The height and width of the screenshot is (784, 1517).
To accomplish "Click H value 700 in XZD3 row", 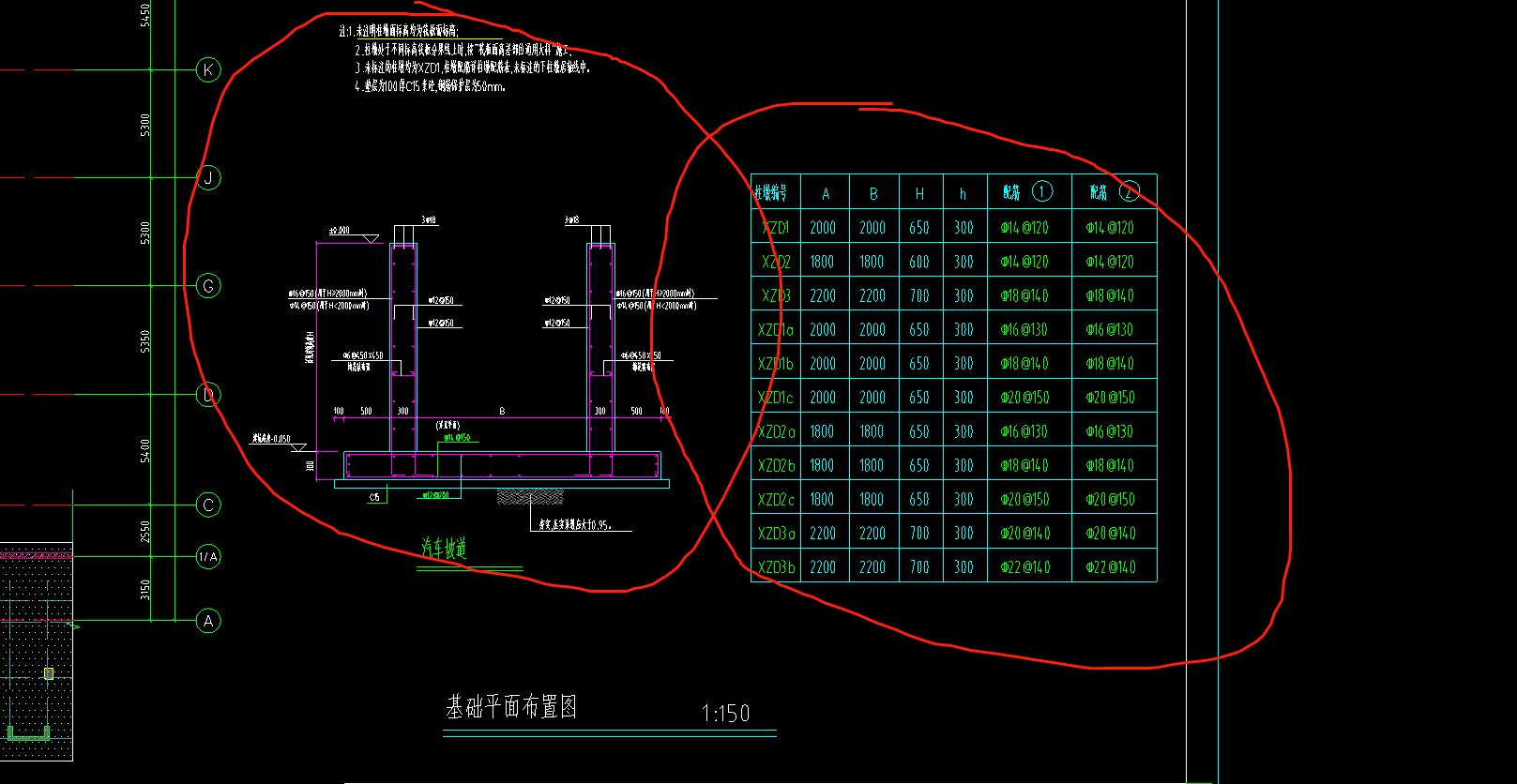I will [919, 295].
